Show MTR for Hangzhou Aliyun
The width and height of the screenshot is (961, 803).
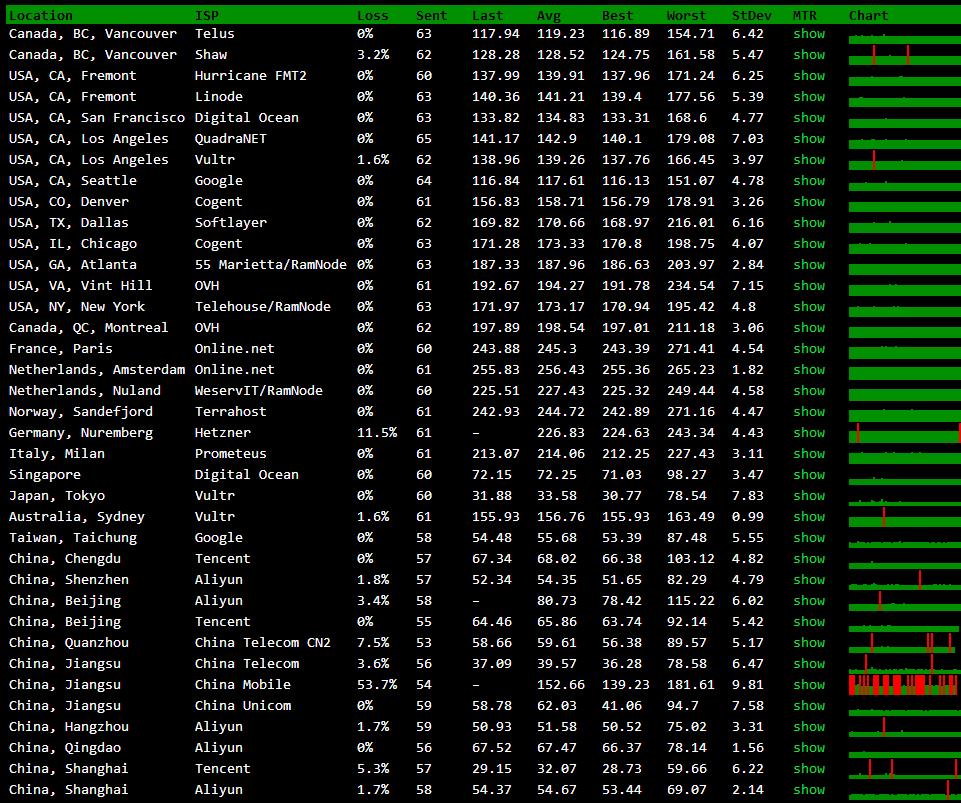click(809, 726)
